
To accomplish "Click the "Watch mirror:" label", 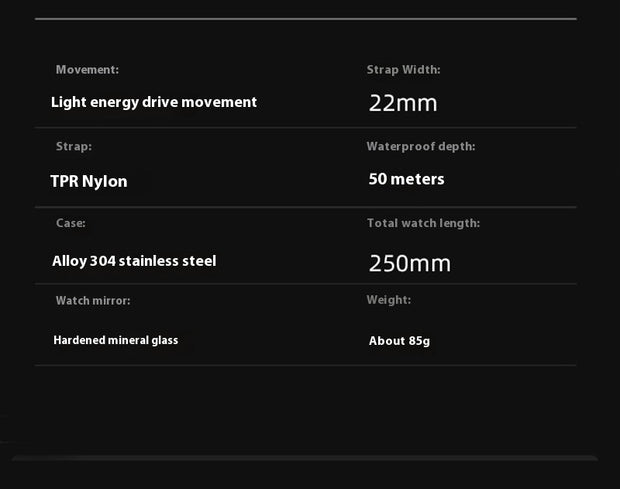I will 92,300.
